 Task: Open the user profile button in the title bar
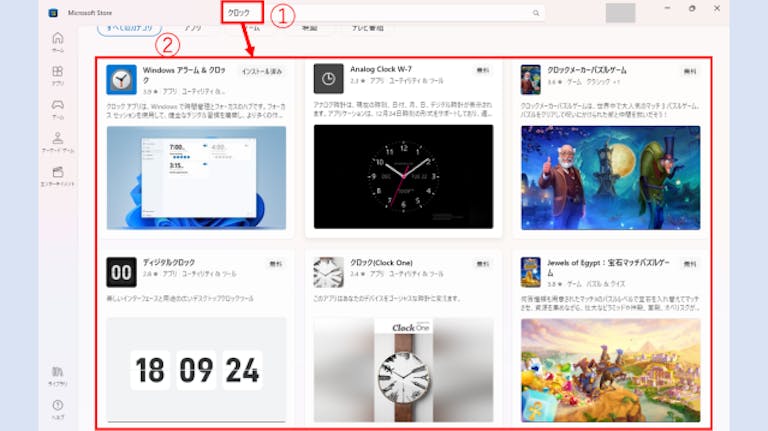point(620,13)
